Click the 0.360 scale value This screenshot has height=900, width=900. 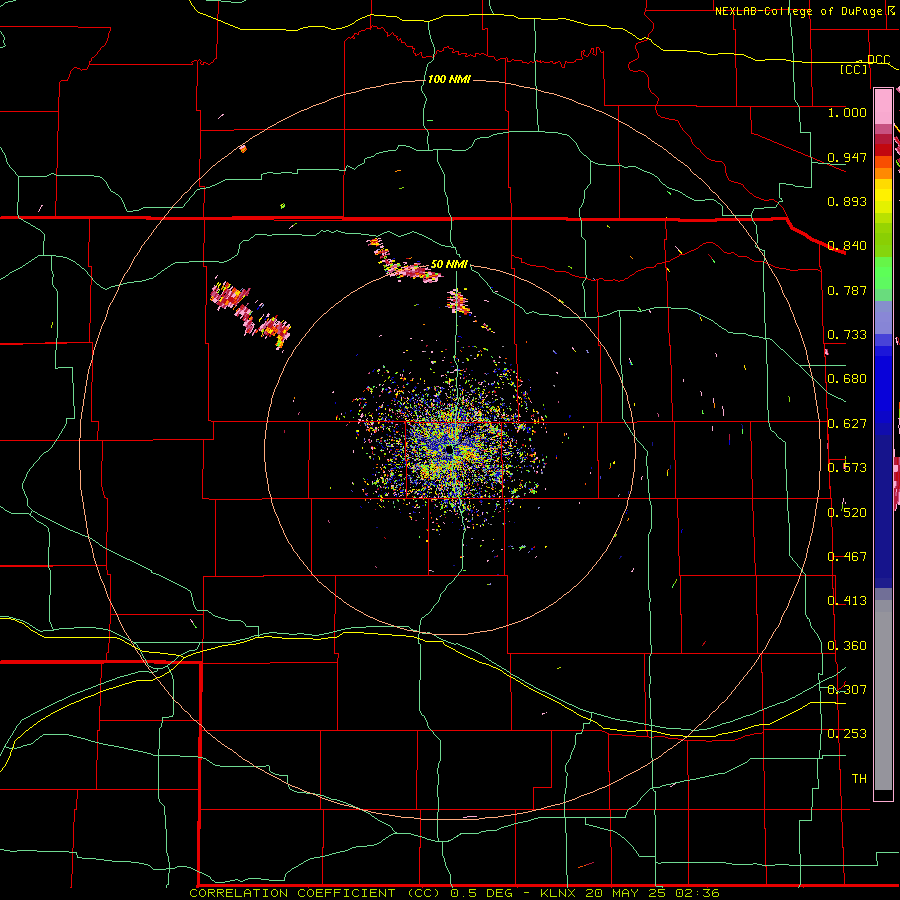click(x=847, y=646)
